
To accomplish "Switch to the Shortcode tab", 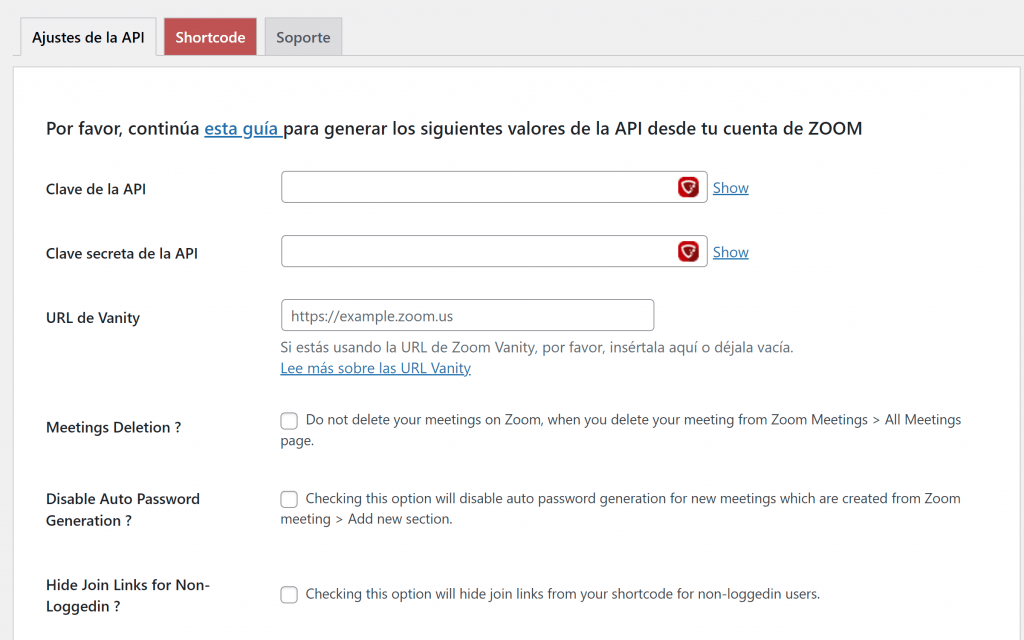I will coord(210,37).
